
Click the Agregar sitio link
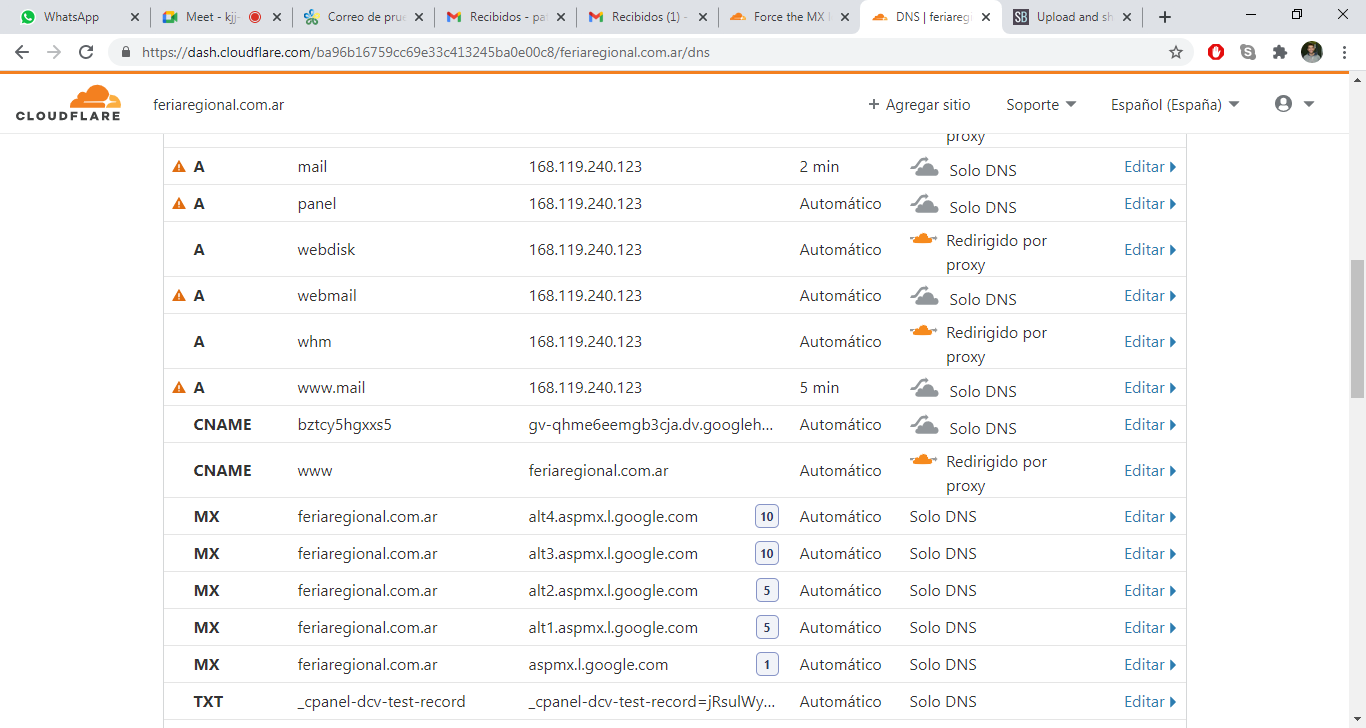click(x=919, y=104)
